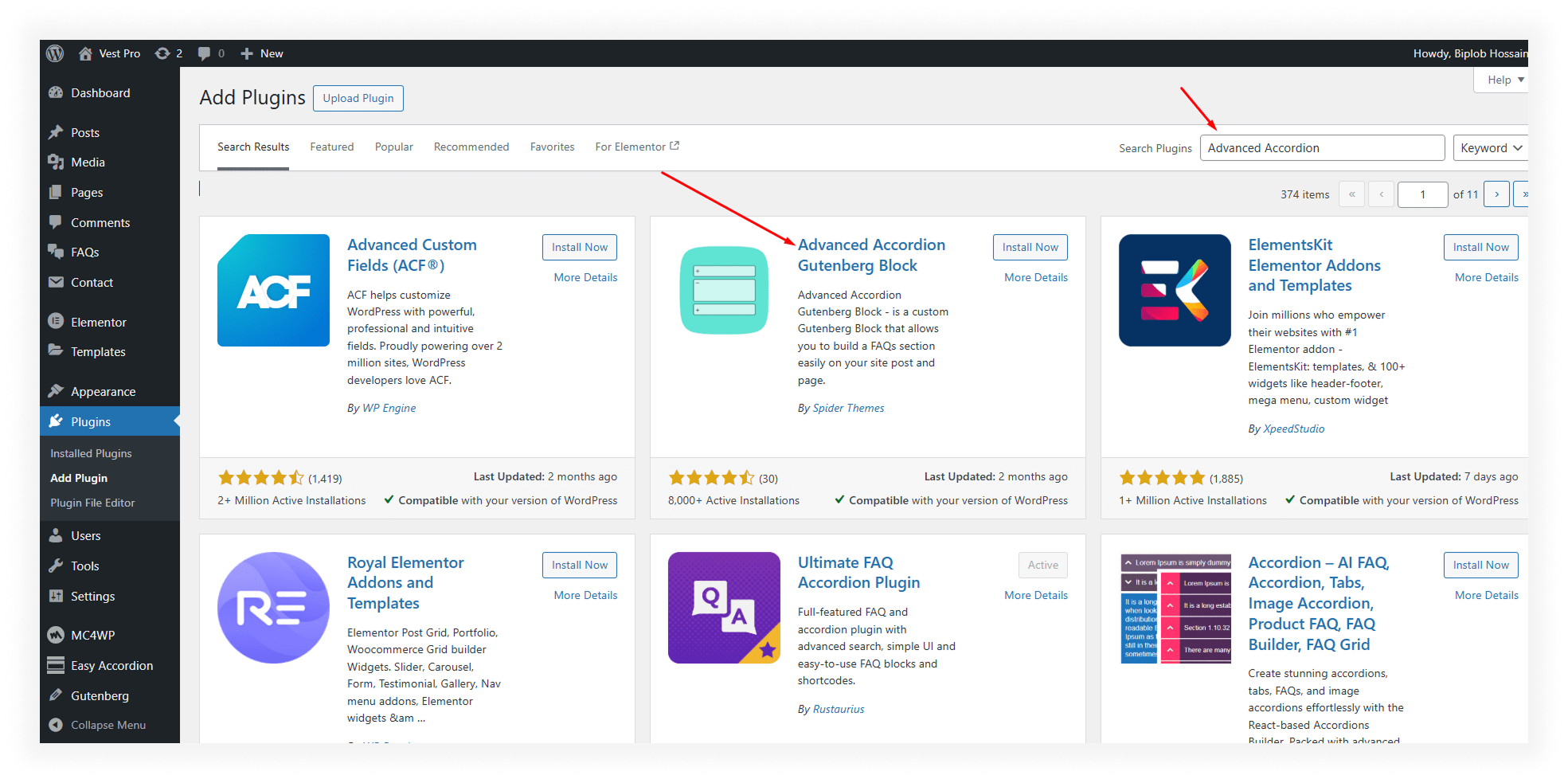Install Advanced Accordion Gutenberg Block
The width and height of the screenshot is (1568, 783).
point(1030,247)
